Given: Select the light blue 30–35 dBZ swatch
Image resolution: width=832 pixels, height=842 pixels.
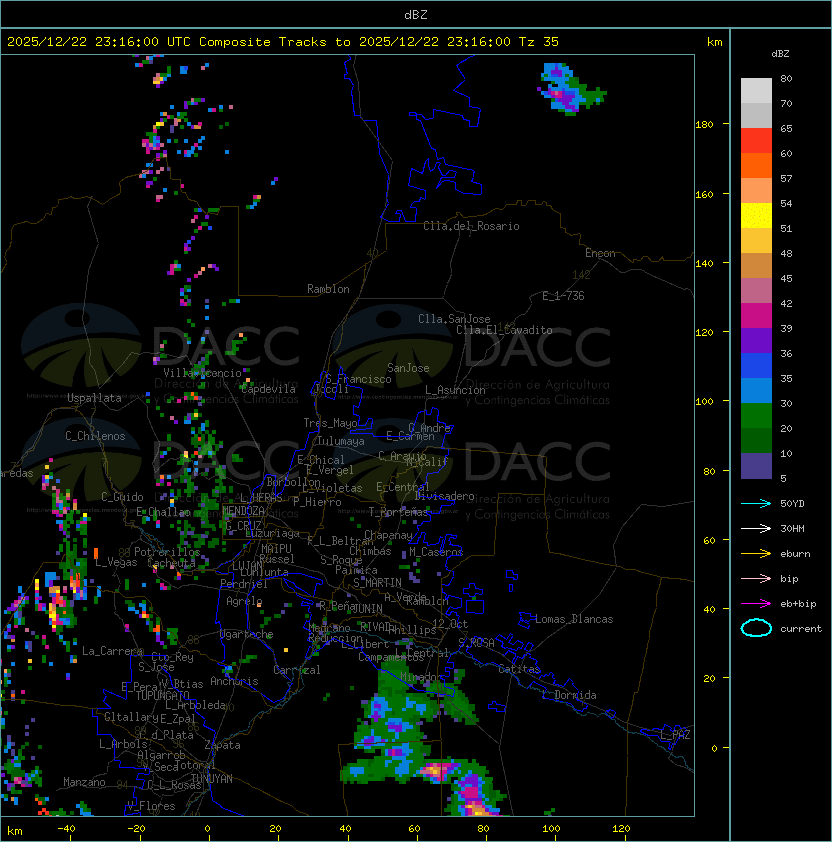Looking at the screenshot, I should (x=756, y=390).
